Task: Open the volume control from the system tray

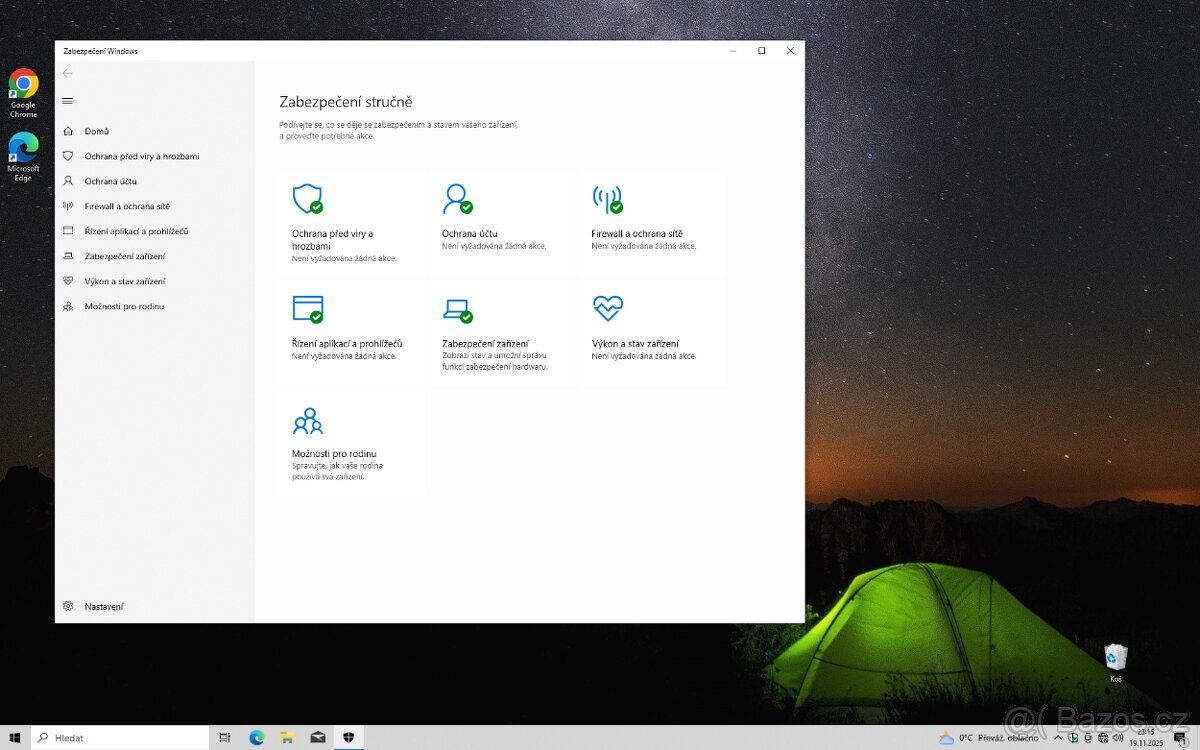Action: [x=1118, y=737]
